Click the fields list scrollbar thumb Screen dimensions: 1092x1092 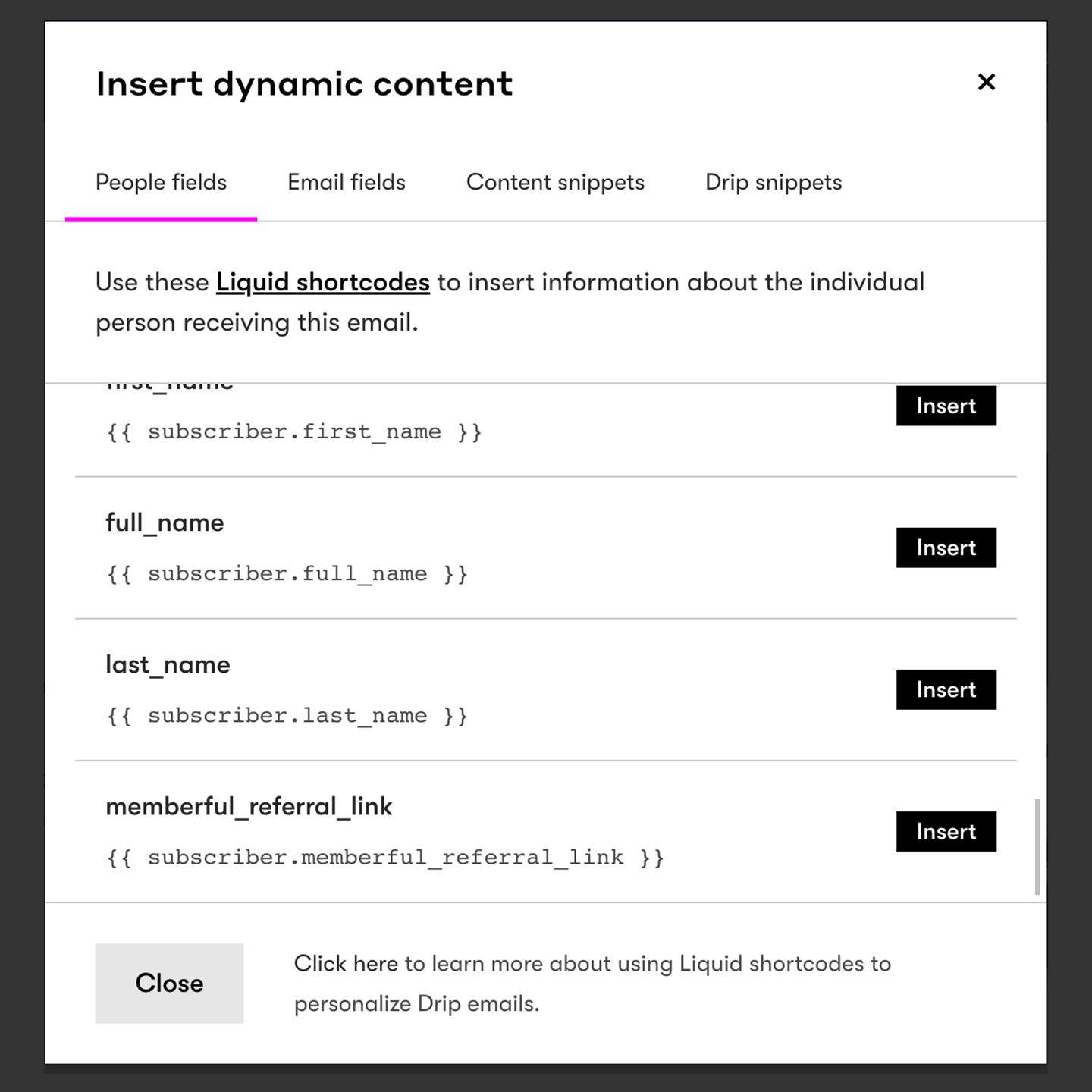[x=1037, y=846]
